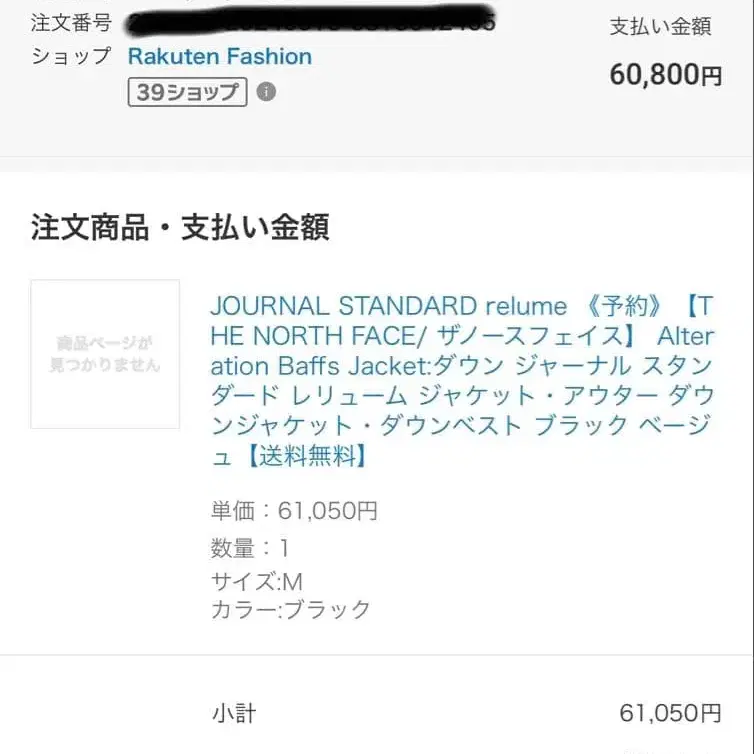Click the product thumbnail placeholder image
The image size is (754, 754).
[105, 354]
